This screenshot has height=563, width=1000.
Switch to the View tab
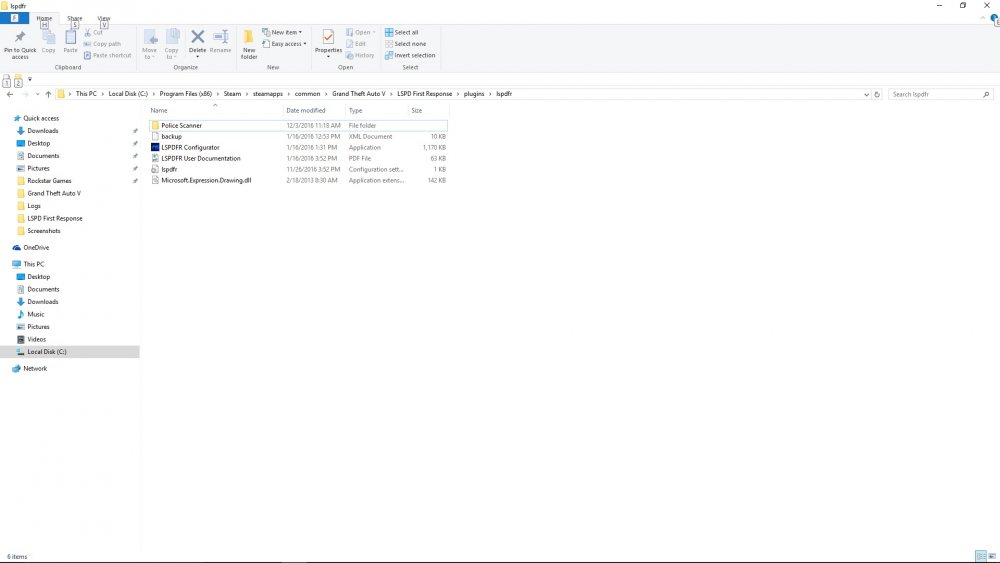click(104, 18)
